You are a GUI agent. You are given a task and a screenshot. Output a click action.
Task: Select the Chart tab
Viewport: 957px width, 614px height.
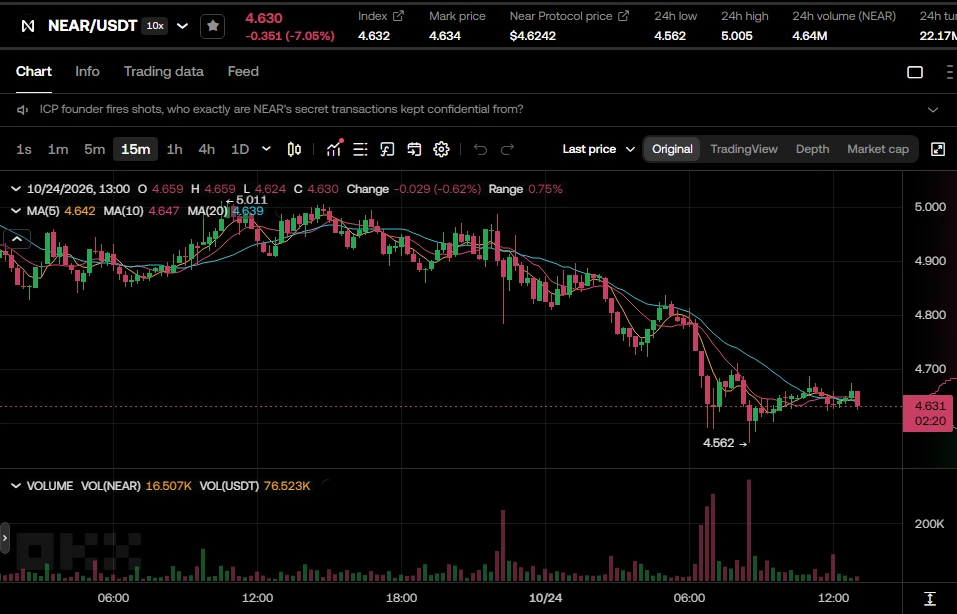(x=34, y=71)
